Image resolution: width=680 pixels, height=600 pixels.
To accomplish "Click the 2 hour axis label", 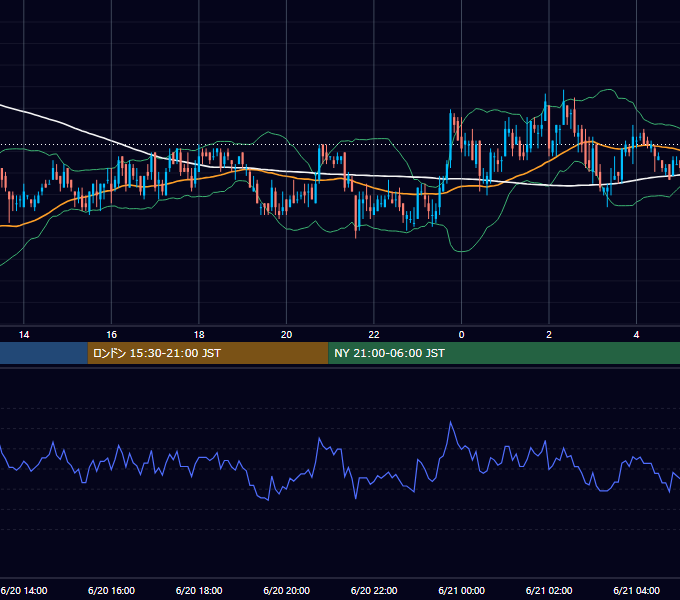I will point(549,335).
